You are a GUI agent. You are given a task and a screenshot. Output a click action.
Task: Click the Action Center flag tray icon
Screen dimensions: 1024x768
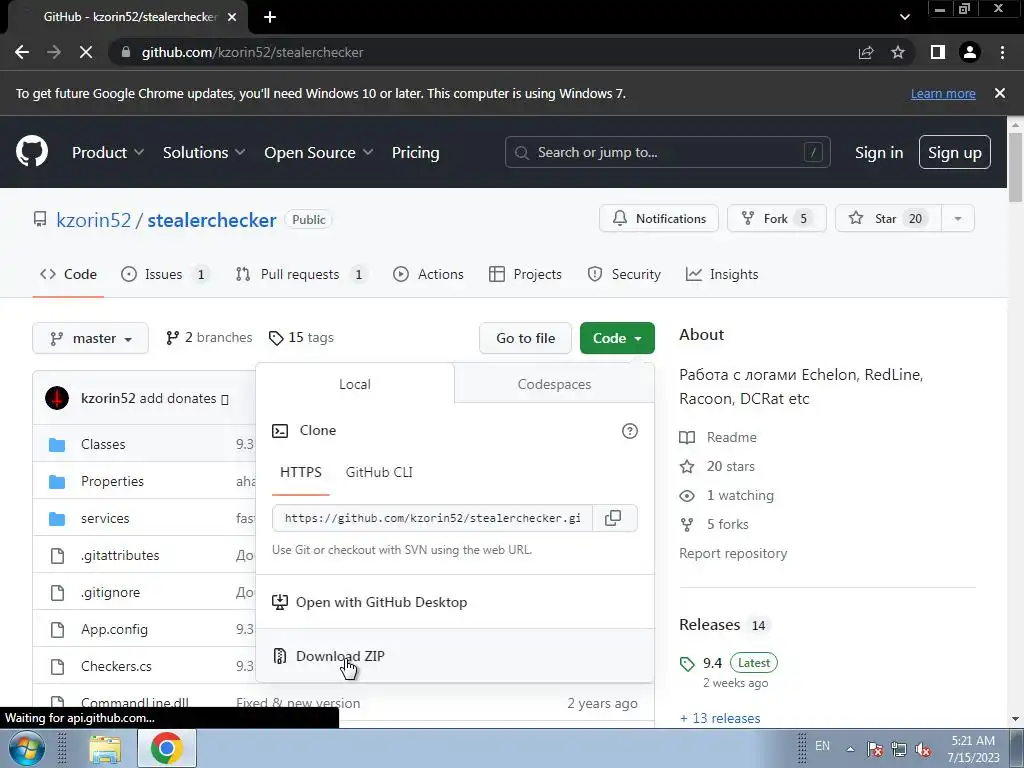[x=875, y=749]
